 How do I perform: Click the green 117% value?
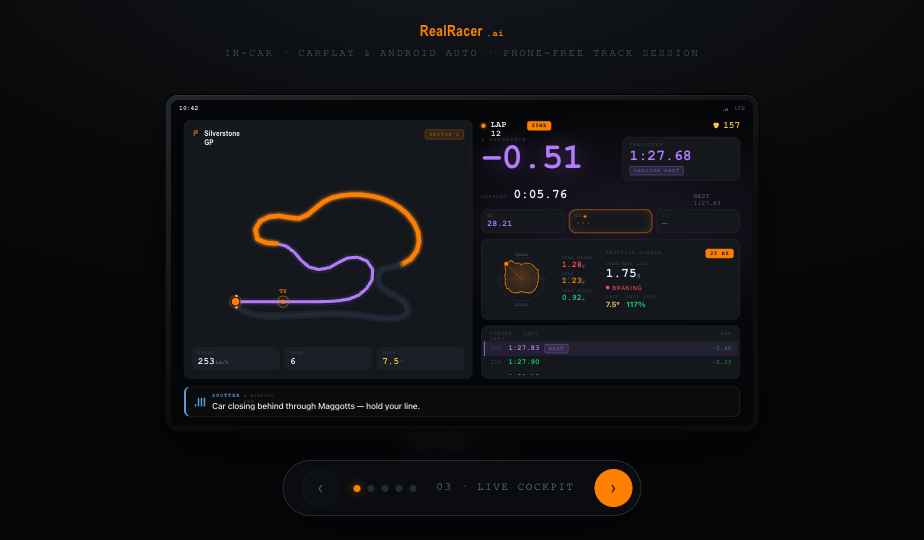click(636, 305)
